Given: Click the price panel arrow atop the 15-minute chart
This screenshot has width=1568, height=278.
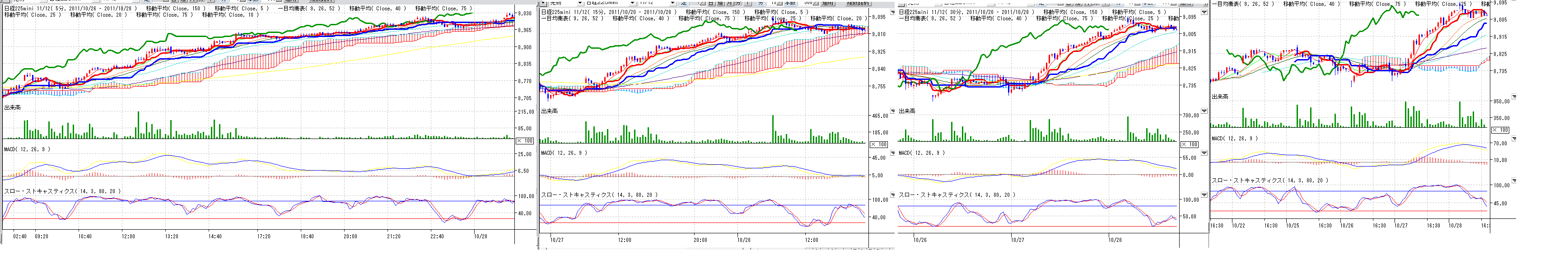Looking at the screenshot, I should (893, 12).
